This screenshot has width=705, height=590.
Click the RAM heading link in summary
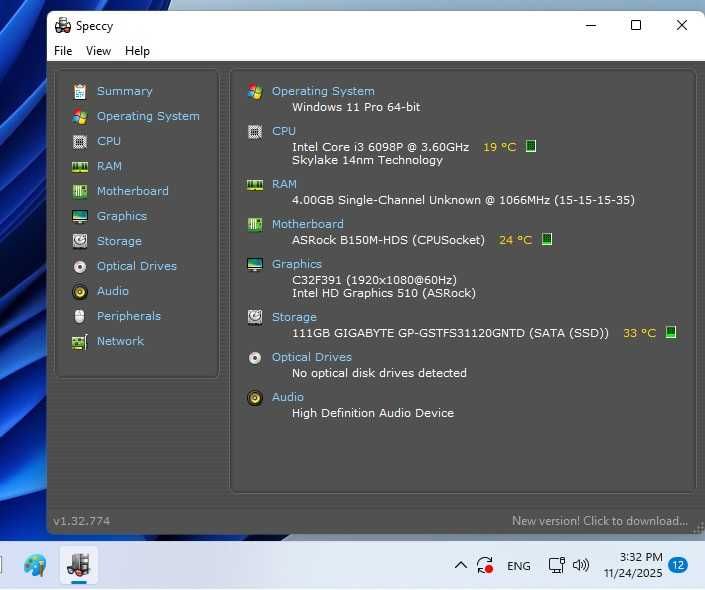pyautogui.click(x=284, y=185)
